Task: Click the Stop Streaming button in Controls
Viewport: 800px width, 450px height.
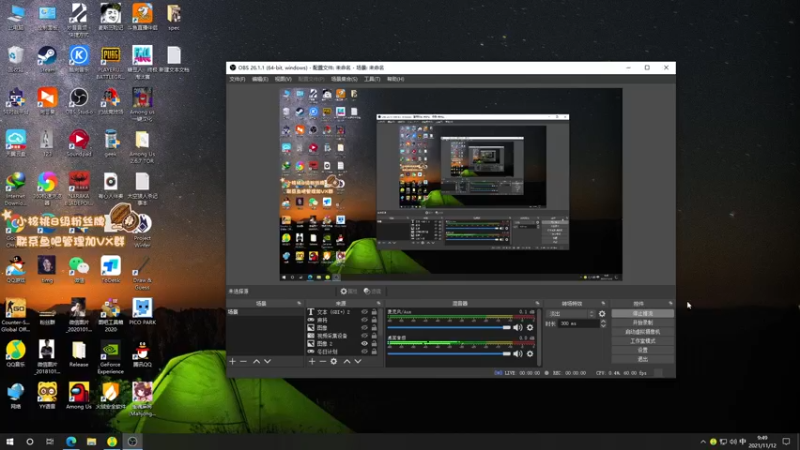Action: [643, 313]
